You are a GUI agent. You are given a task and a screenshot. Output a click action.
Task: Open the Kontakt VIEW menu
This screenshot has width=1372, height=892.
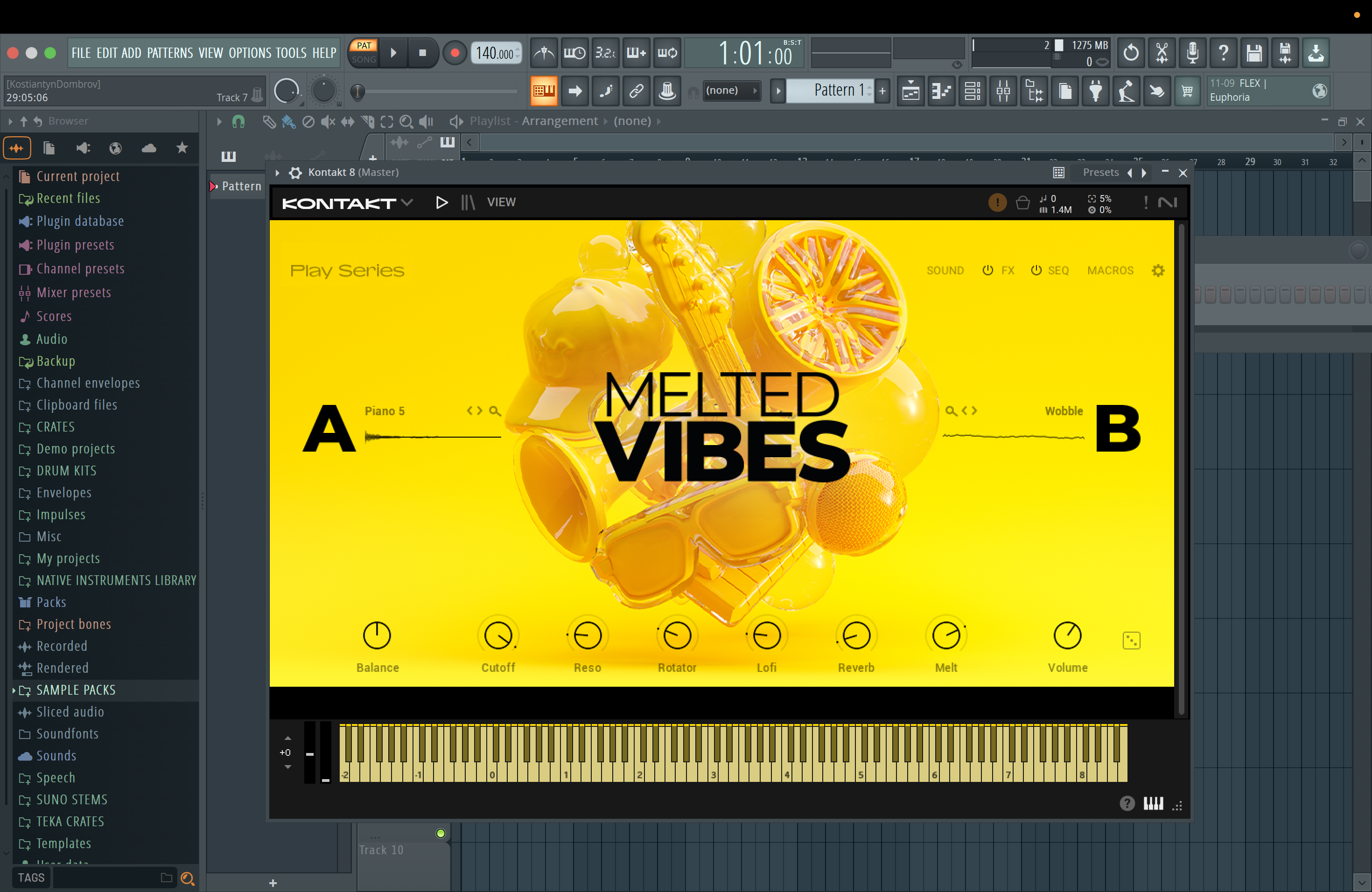[501, 202]
